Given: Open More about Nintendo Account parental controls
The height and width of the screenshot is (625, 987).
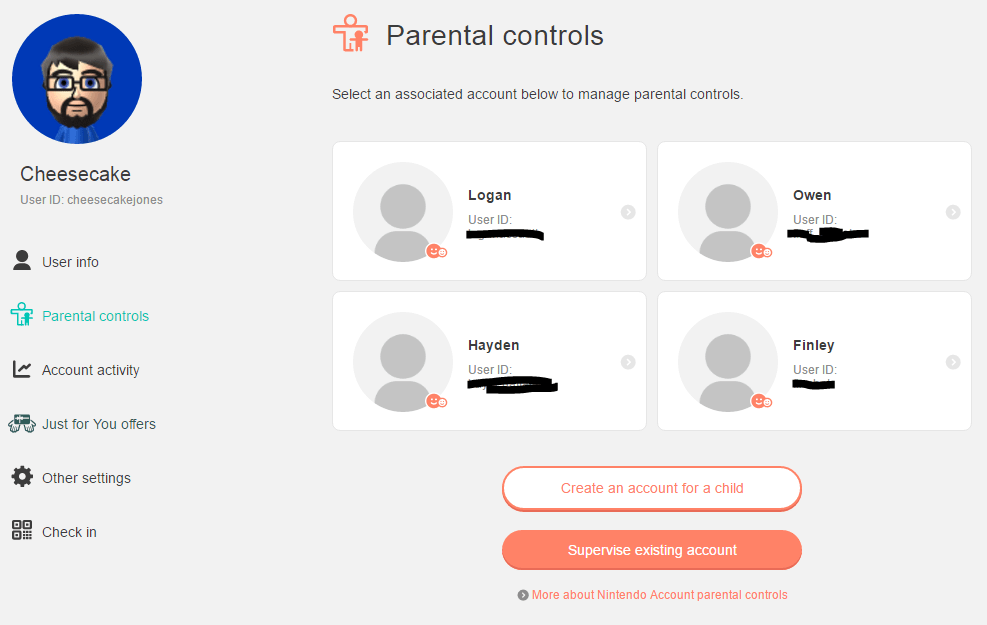Looking at the screenshot, I should point(659,595).
